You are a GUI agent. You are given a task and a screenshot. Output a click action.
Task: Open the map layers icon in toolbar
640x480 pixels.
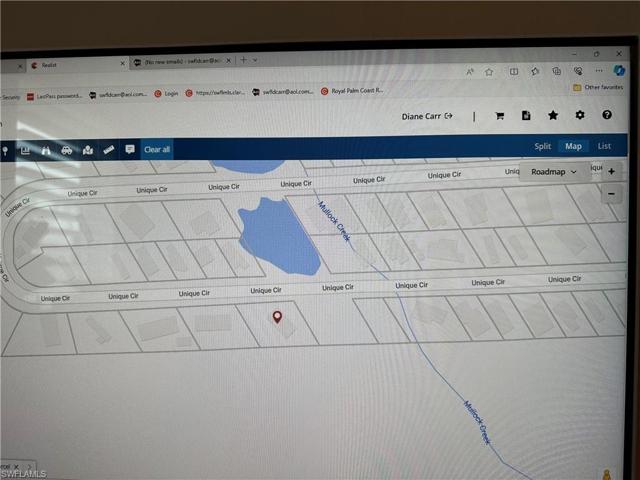[88, 150]
